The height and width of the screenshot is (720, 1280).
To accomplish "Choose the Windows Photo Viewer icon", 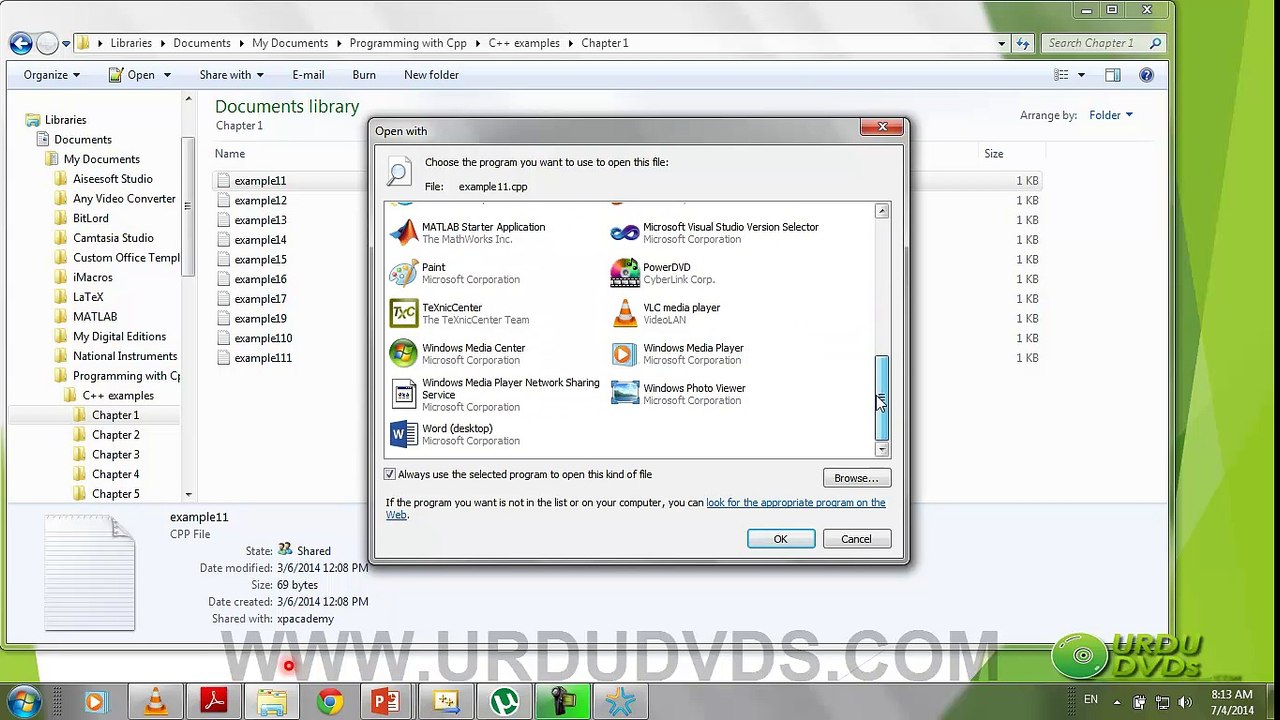I will click(x=625, y=393).
